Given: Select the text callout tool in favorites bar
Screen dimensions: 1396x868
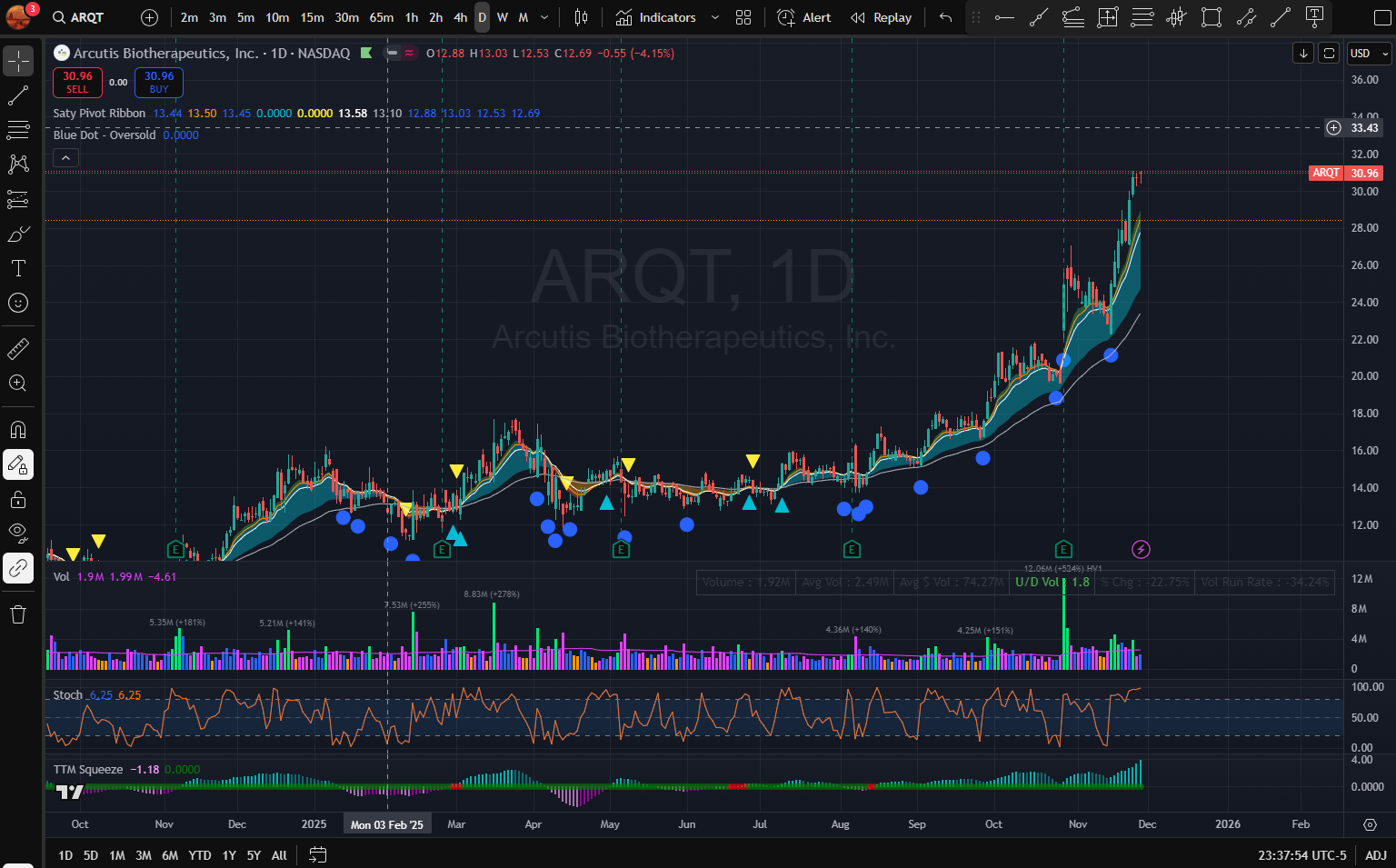Looking at the screenshot, I should coord(1314,17).
